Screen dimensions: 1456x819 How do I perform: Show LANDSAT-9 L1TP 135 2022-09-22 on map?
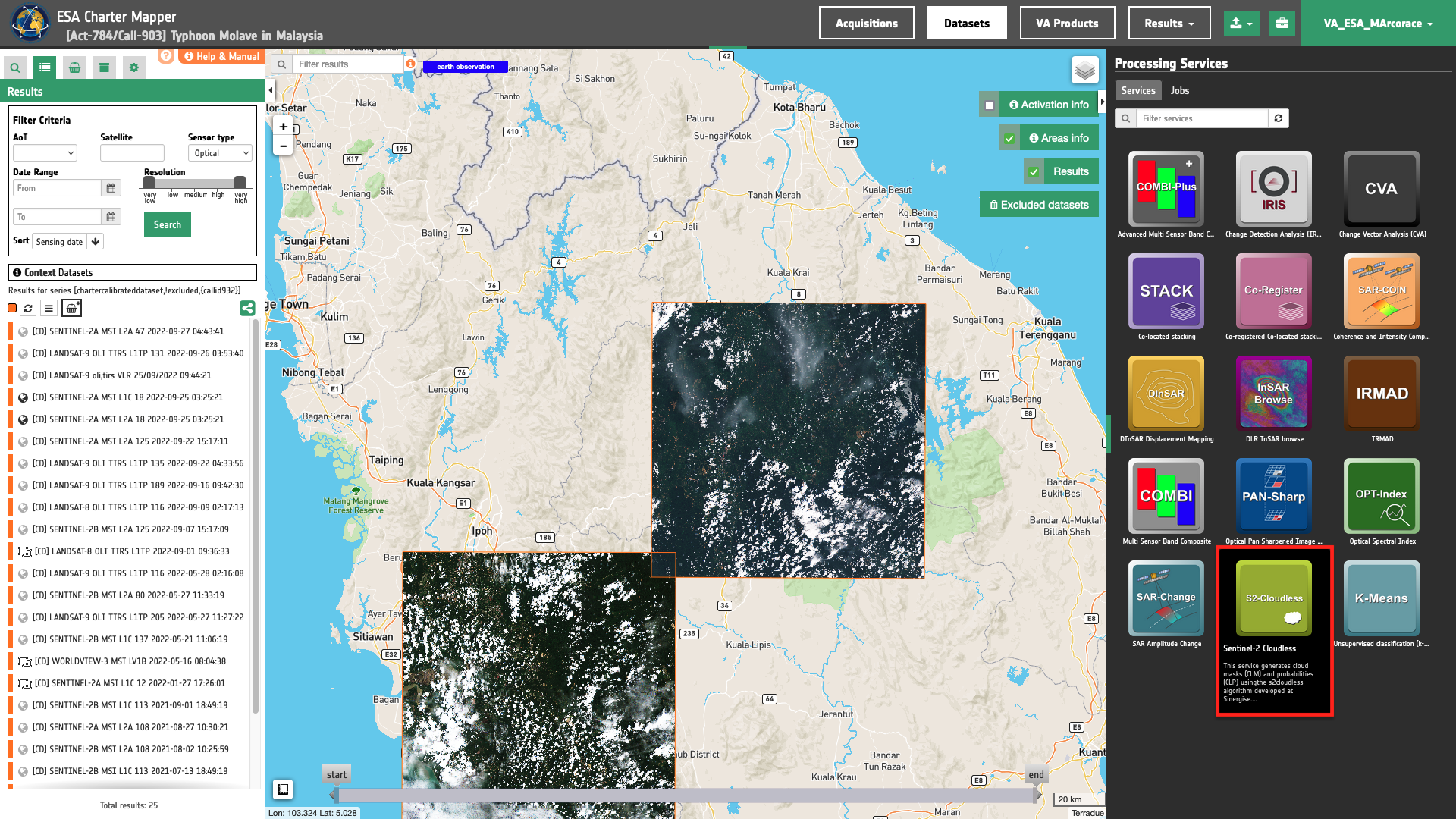23,463
